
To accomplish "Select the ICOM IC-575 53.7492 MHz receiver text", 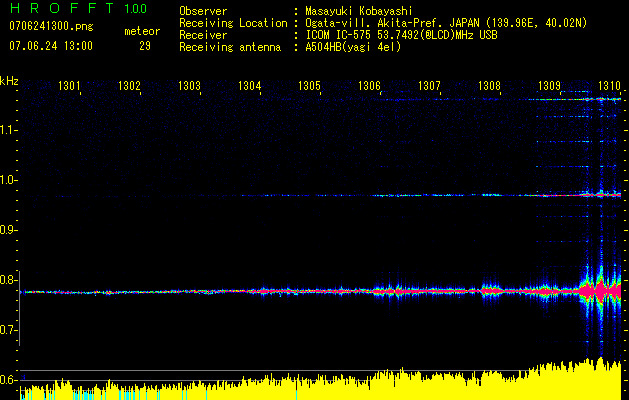I will pos(401,35).
